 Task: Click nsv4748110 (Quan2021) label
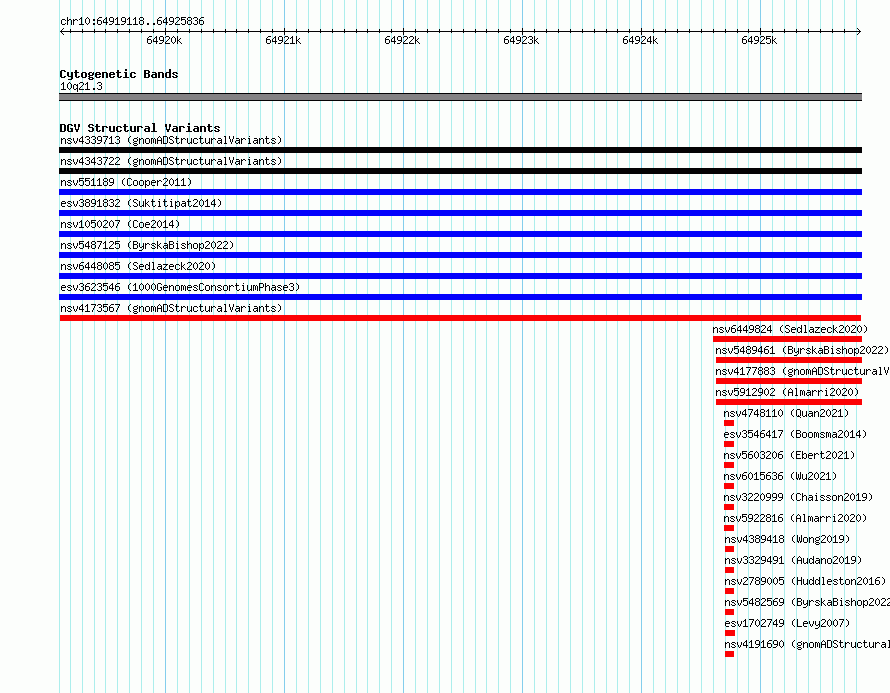click(x=786, y=413)
